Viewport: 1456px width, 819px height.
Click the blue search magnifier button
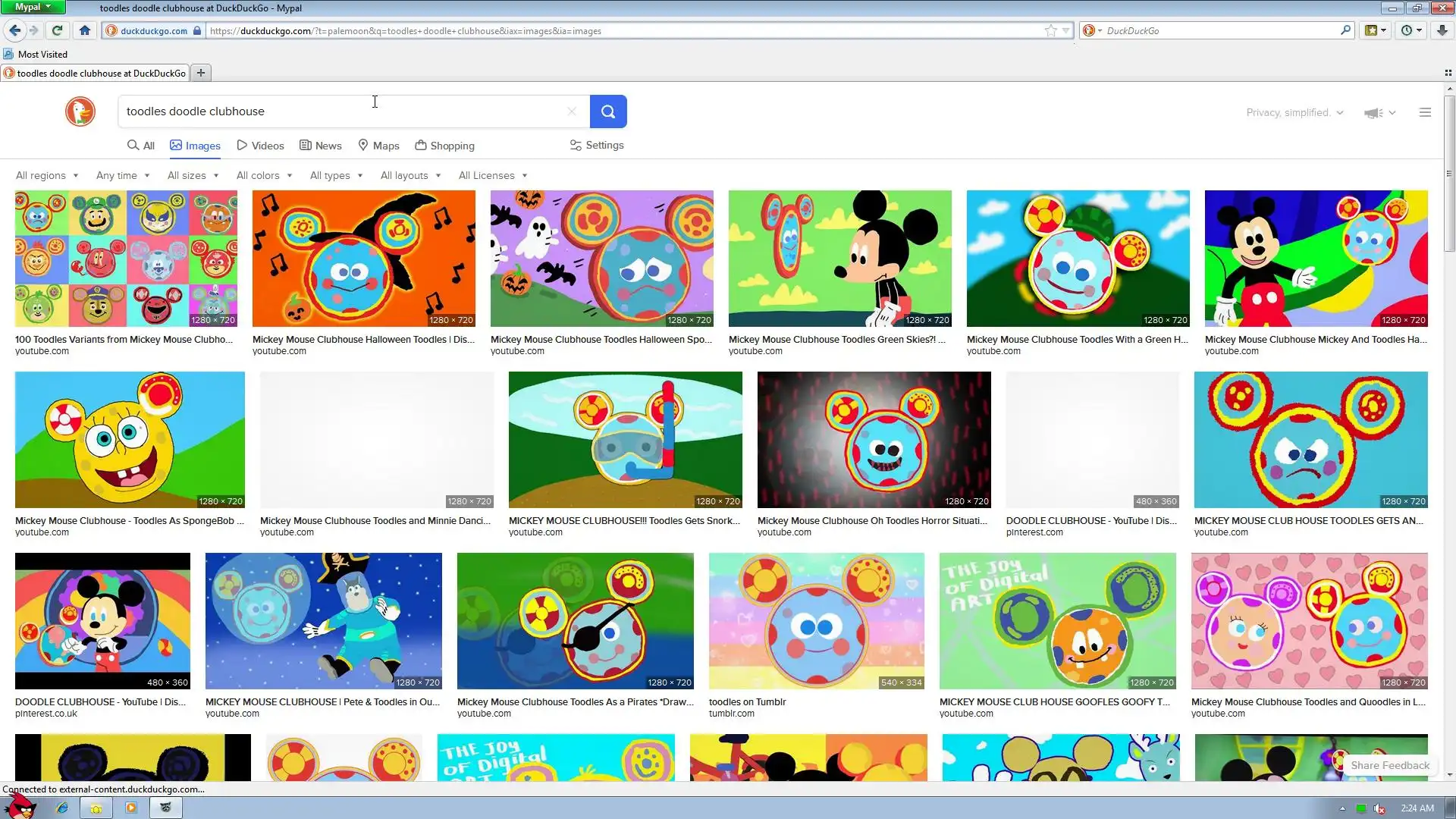click(607, 111)
